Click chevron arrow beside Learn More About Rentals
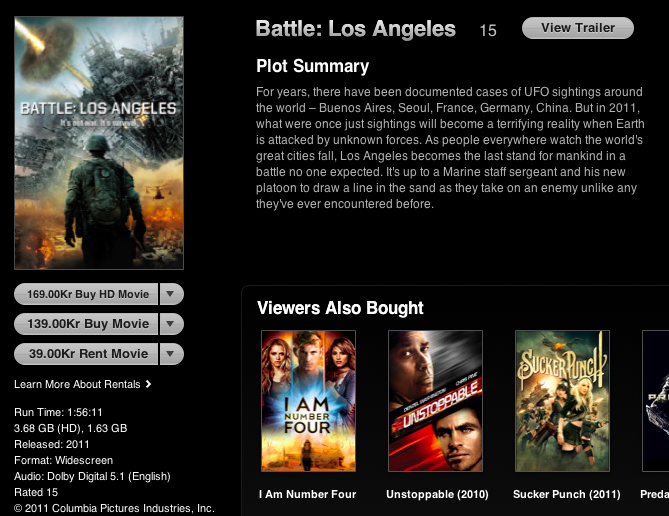 coord(148,384)
